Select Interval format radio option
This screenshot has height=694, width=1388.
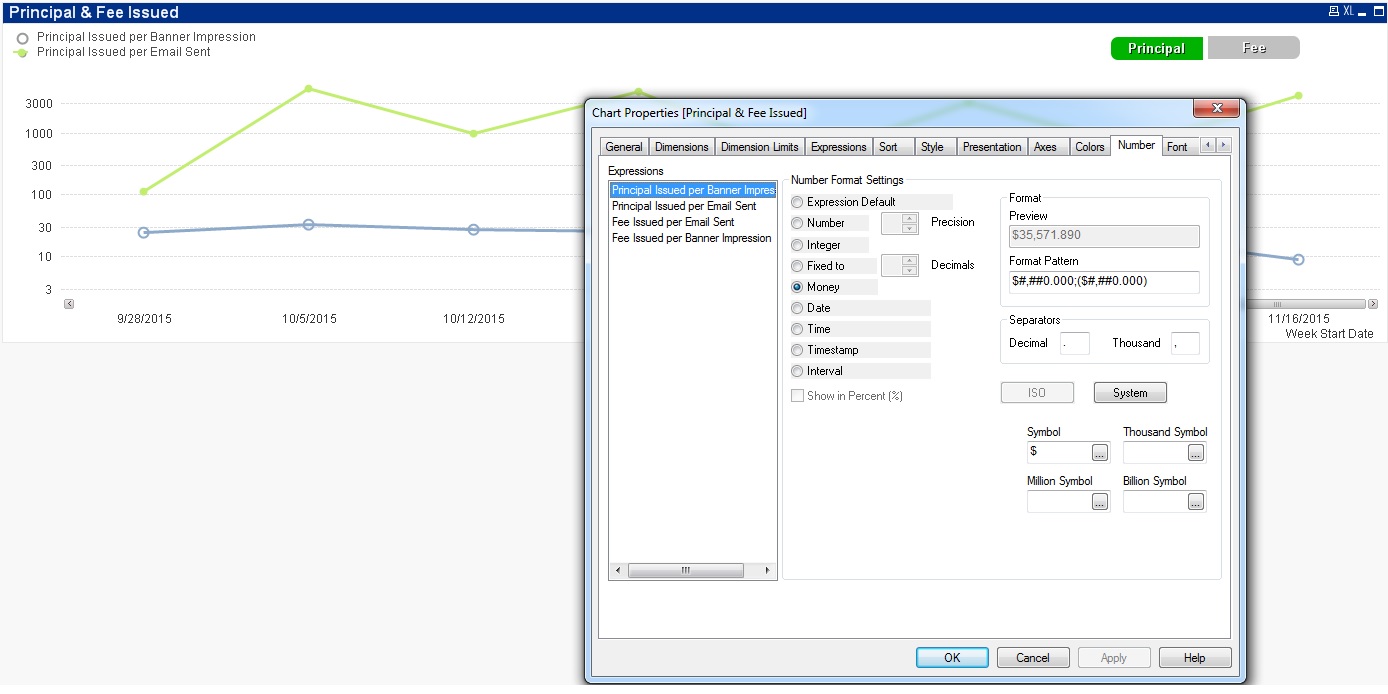tap(797, 371)
